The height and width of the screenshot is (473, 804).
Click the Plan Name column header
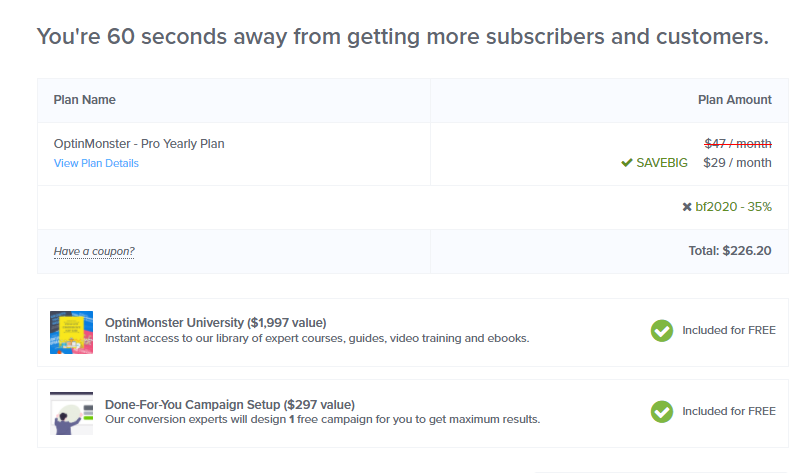[x=84, y=100]
